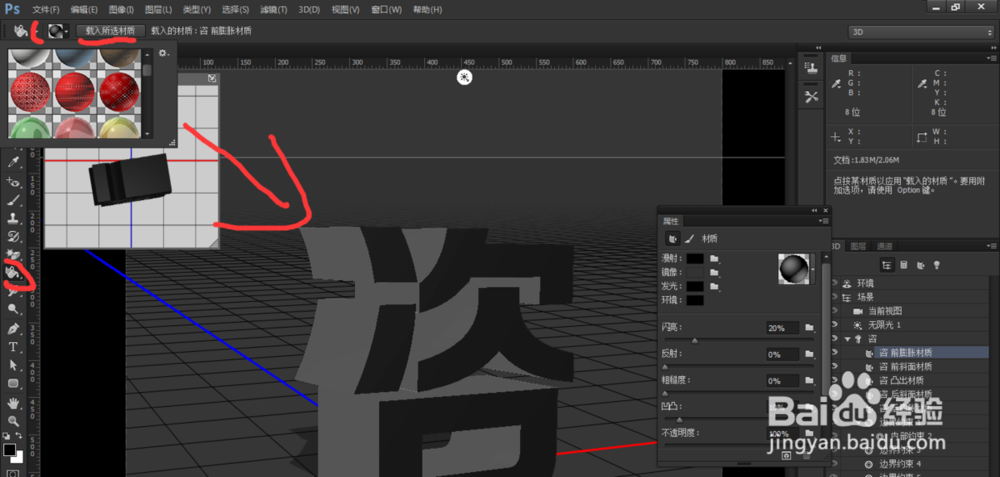
Task: Click the 3D Material Drop tool
Action: [14, 272]
